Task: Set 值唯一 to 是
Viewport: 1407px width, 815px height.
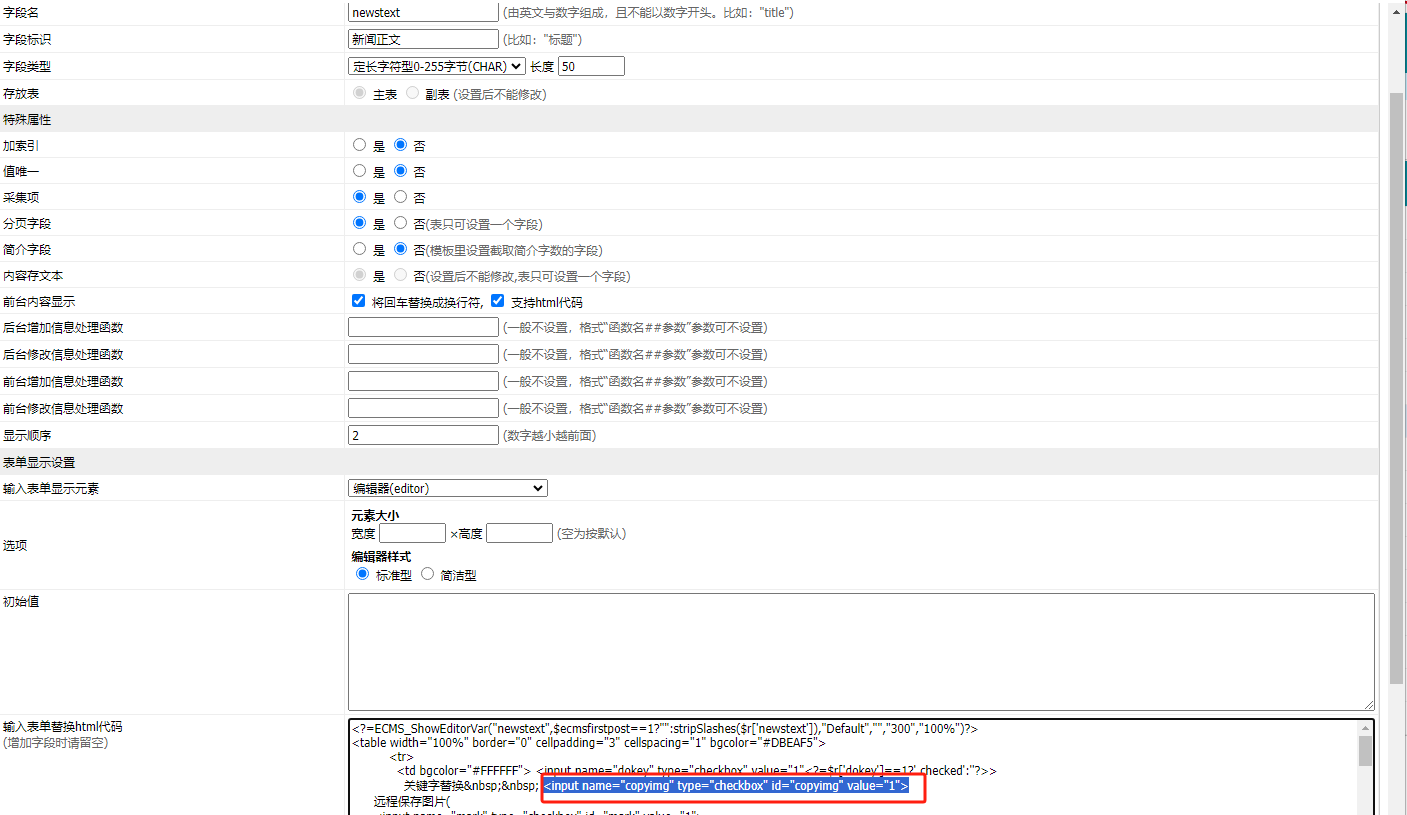Action: [x=360, y=171]
